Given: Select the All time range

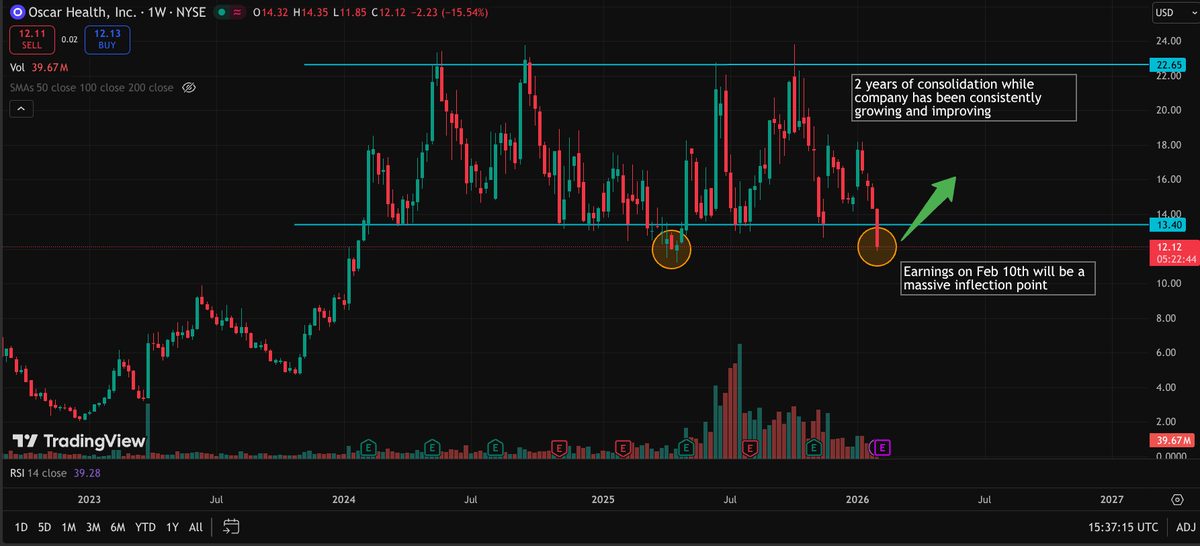Looking at the screenshot, I should point(195,526).
